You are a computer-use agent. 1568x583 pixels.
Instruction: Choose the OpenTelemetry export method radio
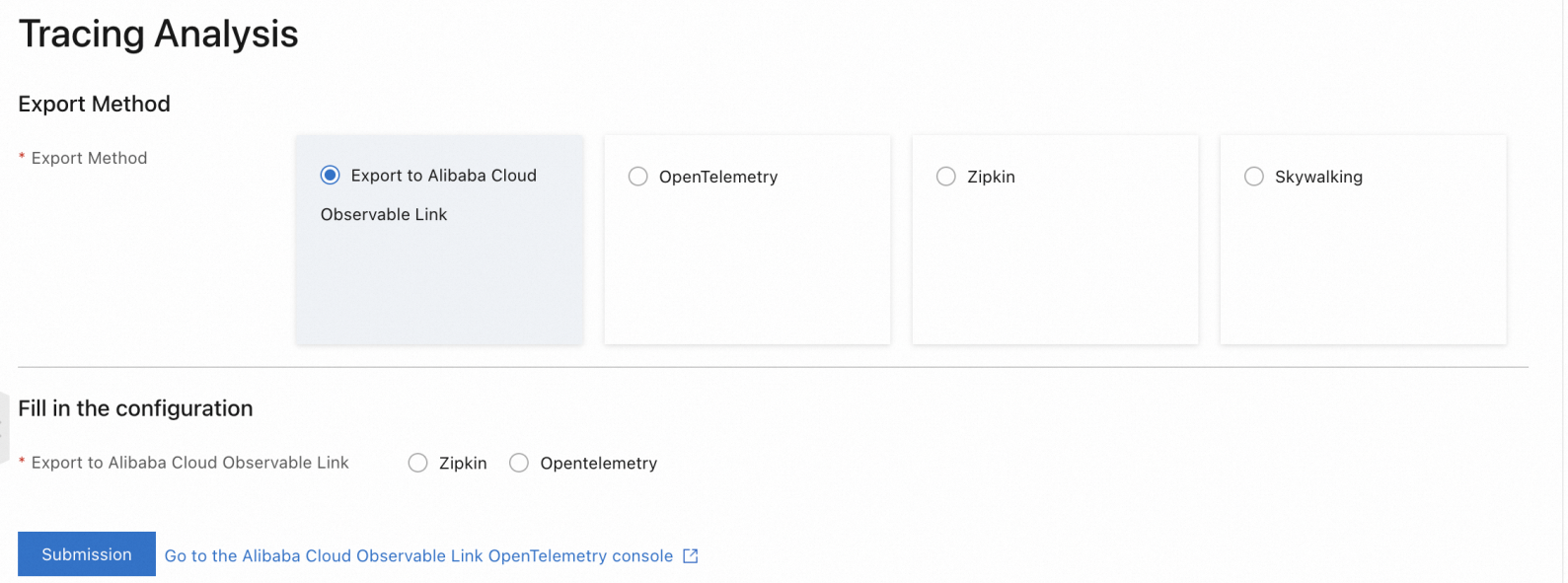tap(638, 177)
